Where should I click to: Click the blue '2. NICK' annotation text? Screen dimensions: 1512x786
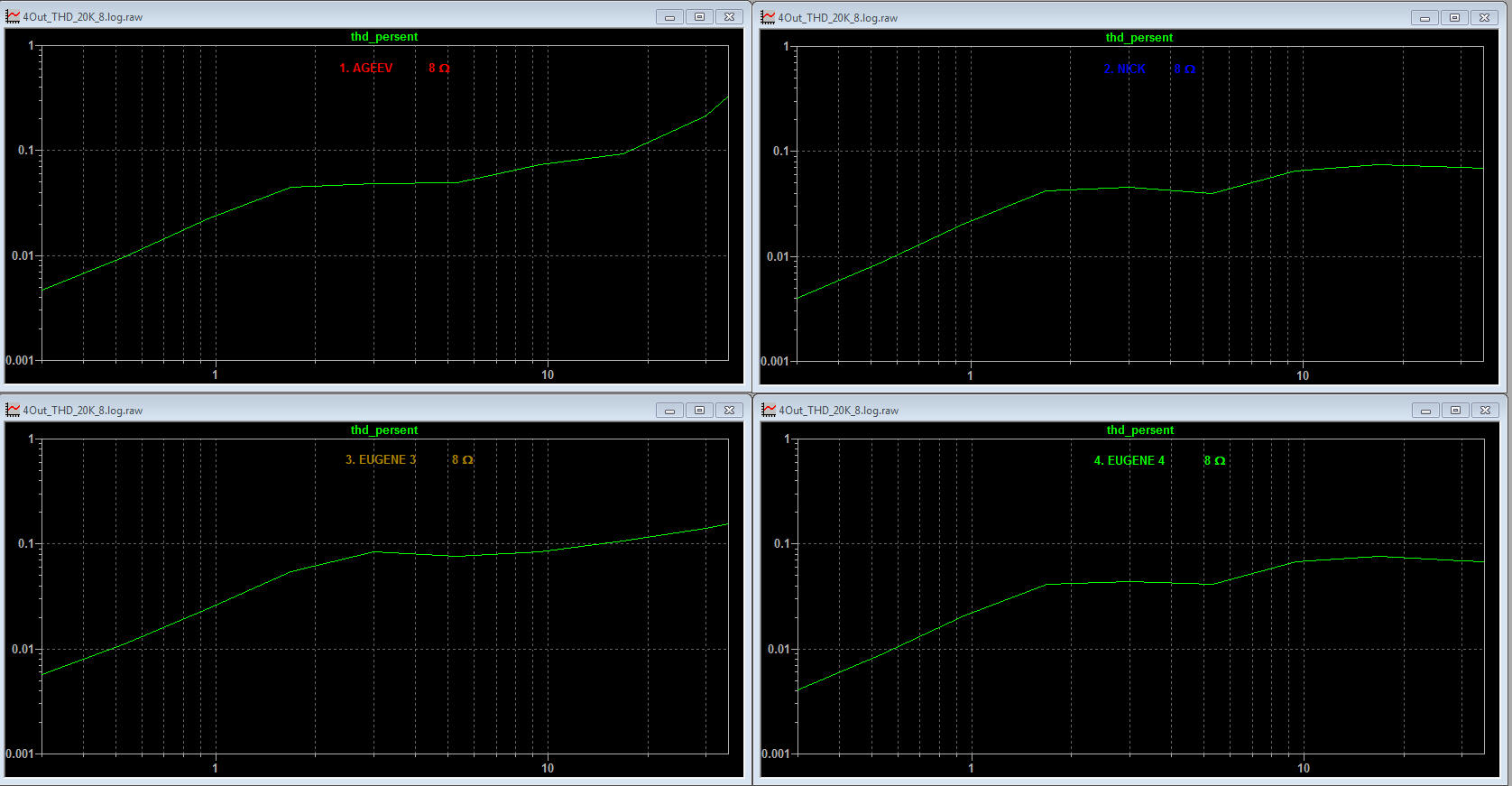point(1124,69)
